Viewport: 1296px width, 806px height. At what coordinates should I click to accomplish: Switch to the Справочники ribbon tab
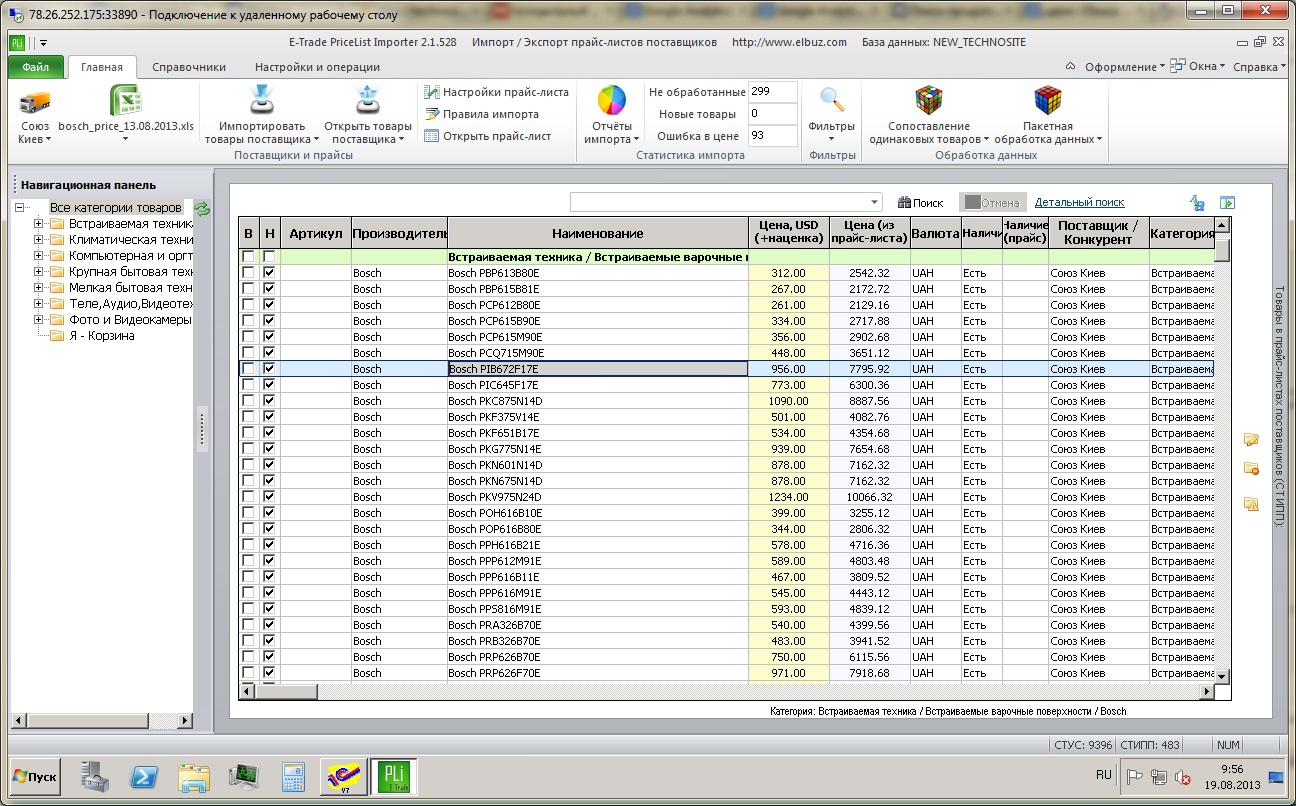click(x=189, y=68)
